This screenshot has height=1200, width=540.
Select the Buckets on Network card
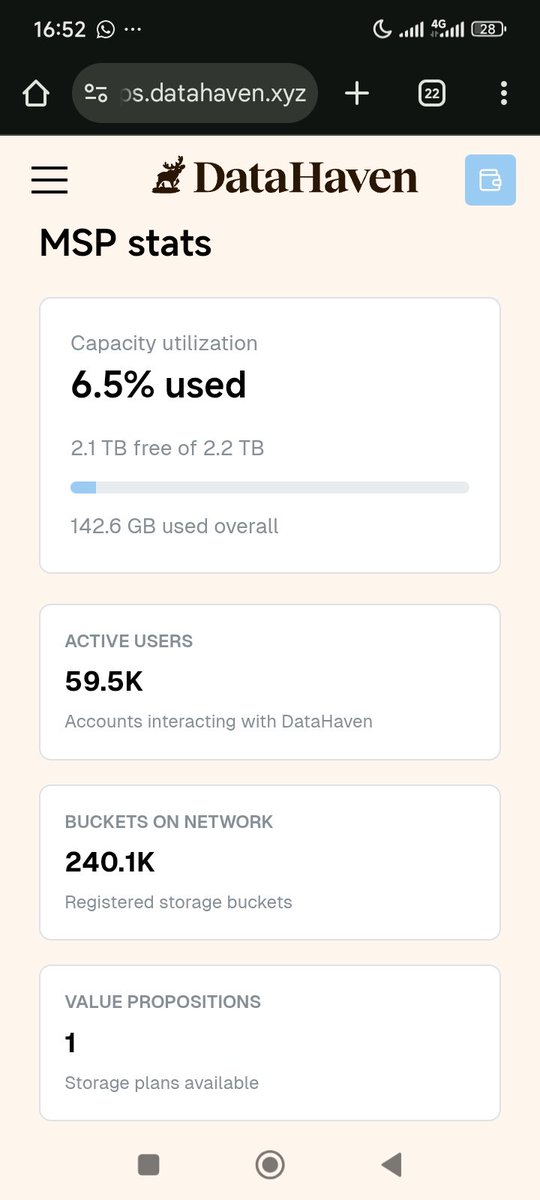point(270,862)
